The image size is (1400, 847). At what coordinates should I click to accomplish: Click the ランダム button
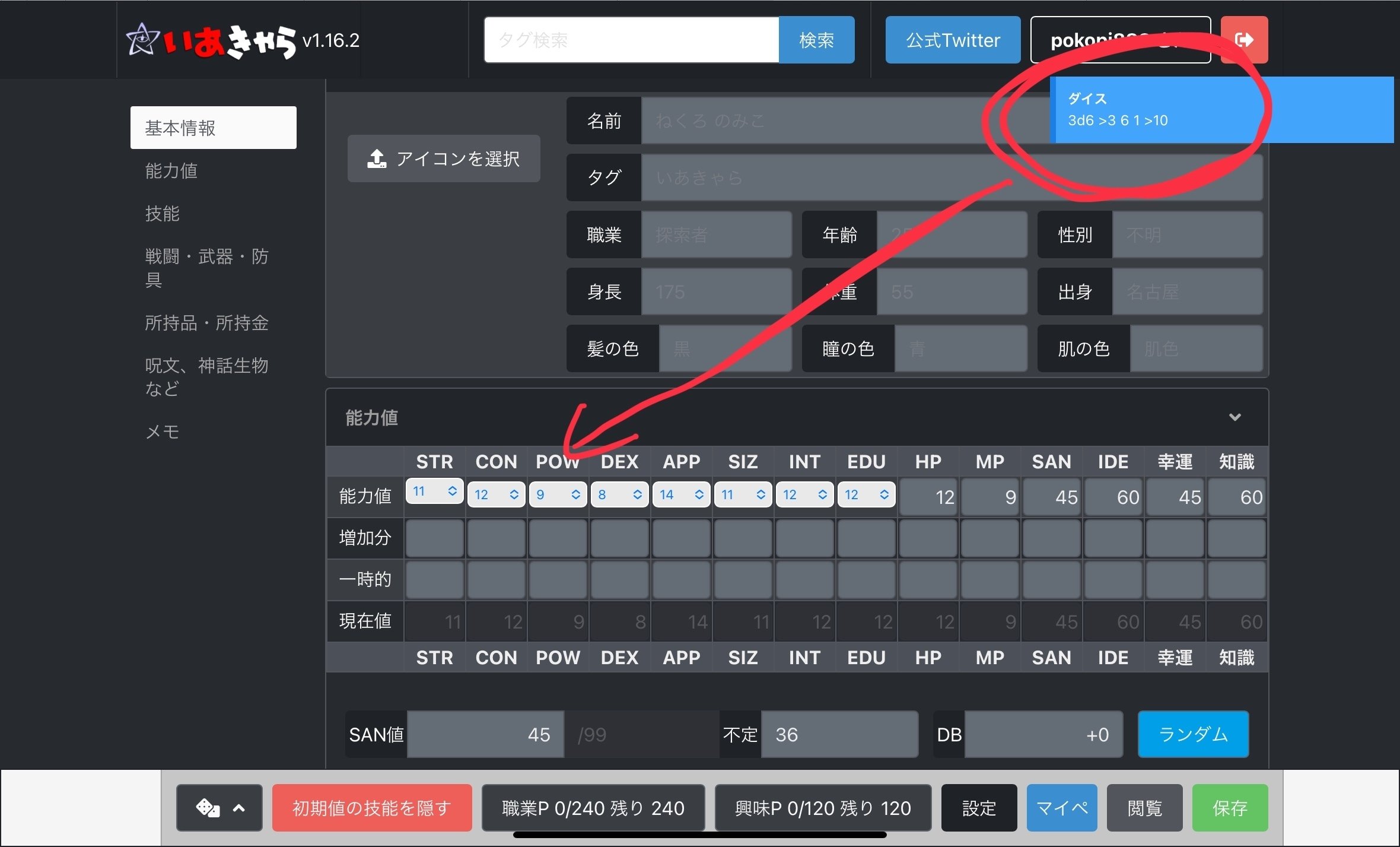pos(1193,734)
